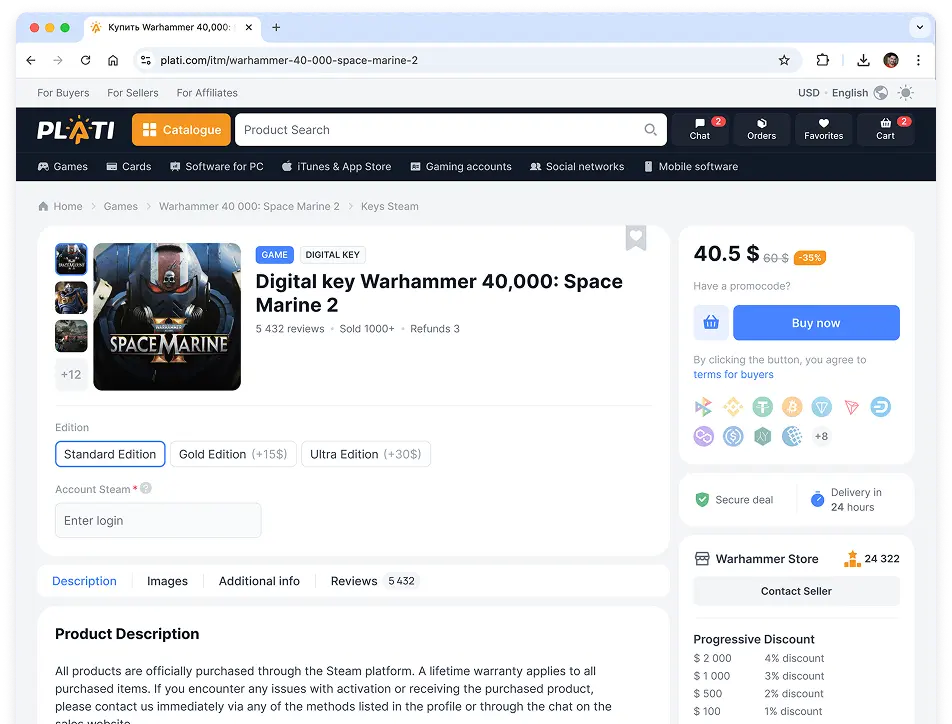The width and height of the screenshot is (952, 724).
Task: Switch to the Reviews 5 432 tab
Action: [373, 581]
